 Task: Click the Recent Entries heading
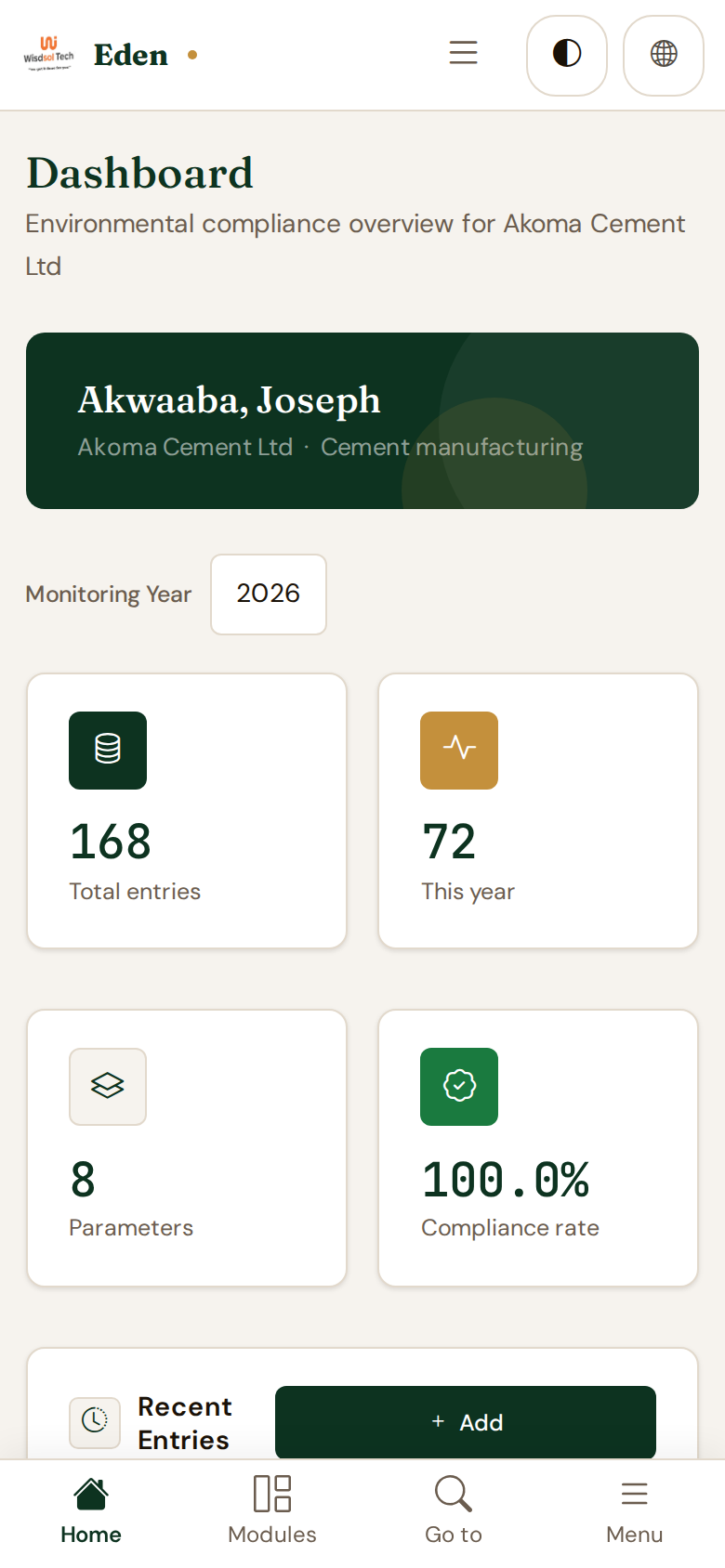[x=185, y=1423]
